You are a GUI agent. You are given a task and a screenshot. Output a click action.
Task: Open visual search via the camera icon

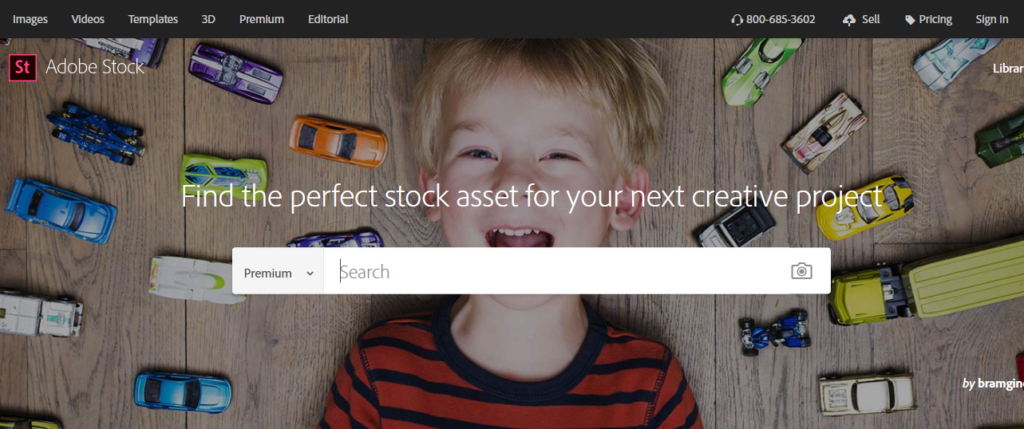(x=801, y=271)
